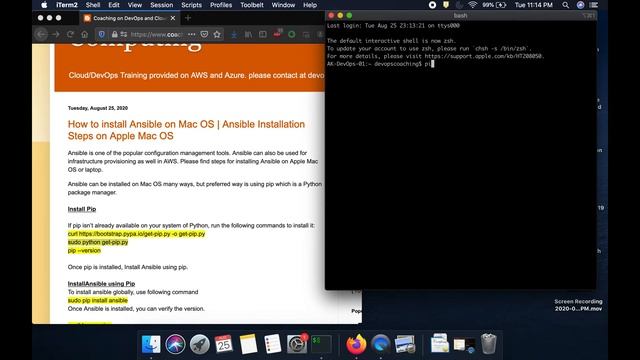Open the page actions three-dots menu
Image resolution: width=640 pixels, height=360 pixels.
pos(191,34)
